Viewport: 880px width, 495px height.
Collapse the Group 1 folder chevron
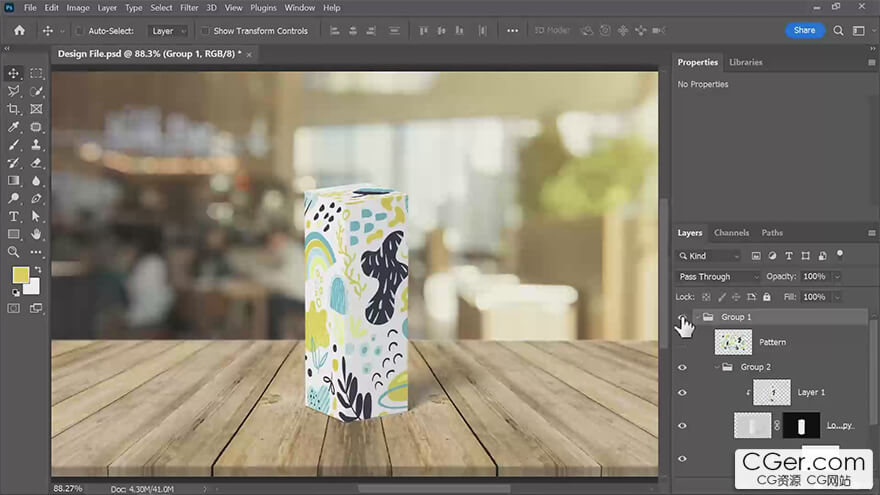pos(698,317)
